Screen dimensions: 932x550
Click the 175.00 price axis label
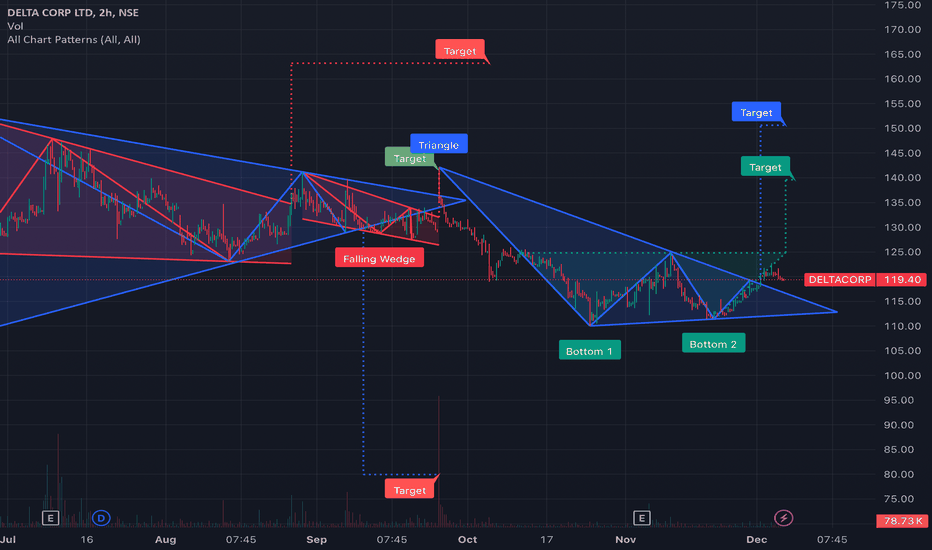(902, 5)
